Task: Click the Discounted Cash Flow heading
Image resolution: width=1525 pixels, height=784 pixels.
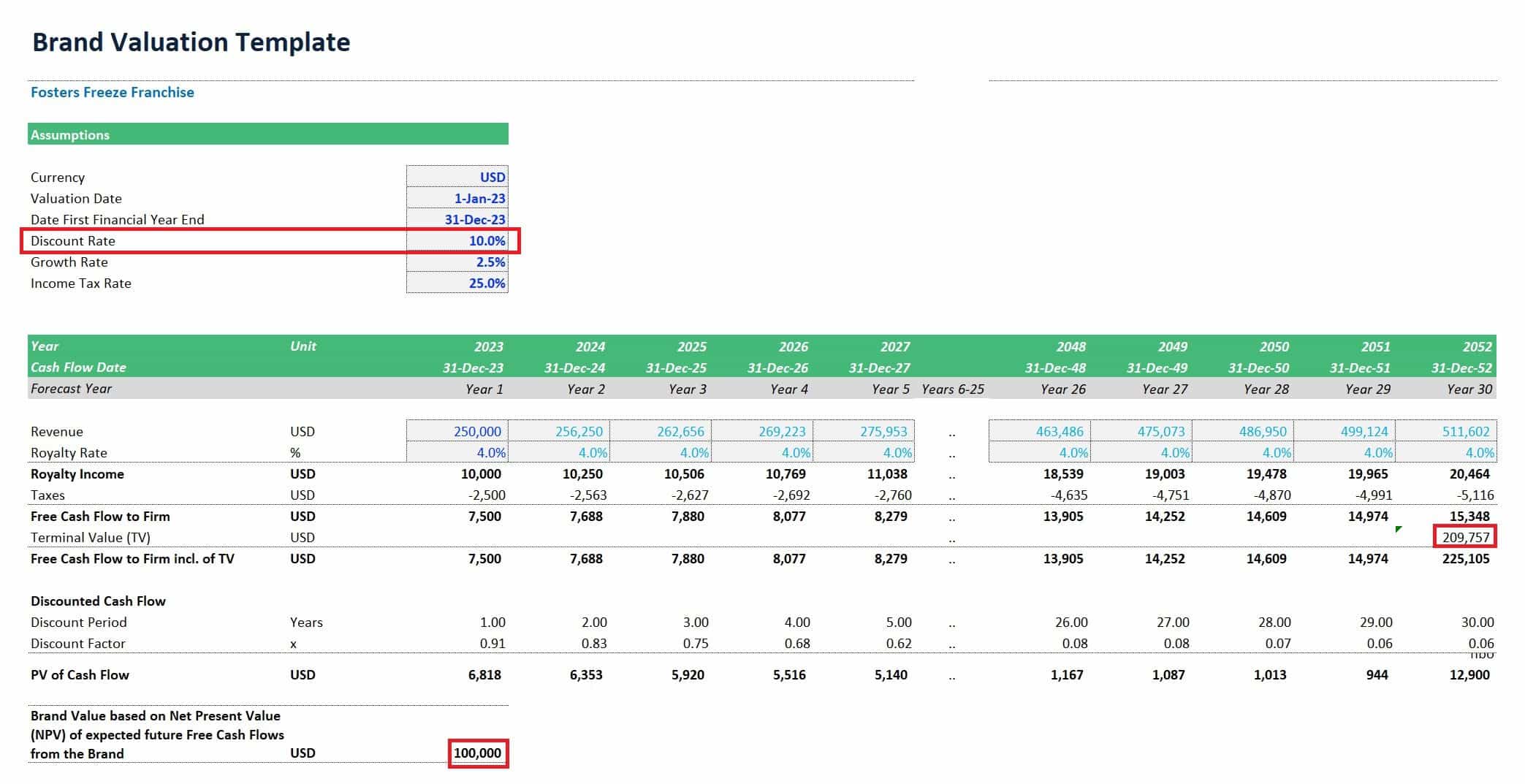Action: tap(98, 601)
